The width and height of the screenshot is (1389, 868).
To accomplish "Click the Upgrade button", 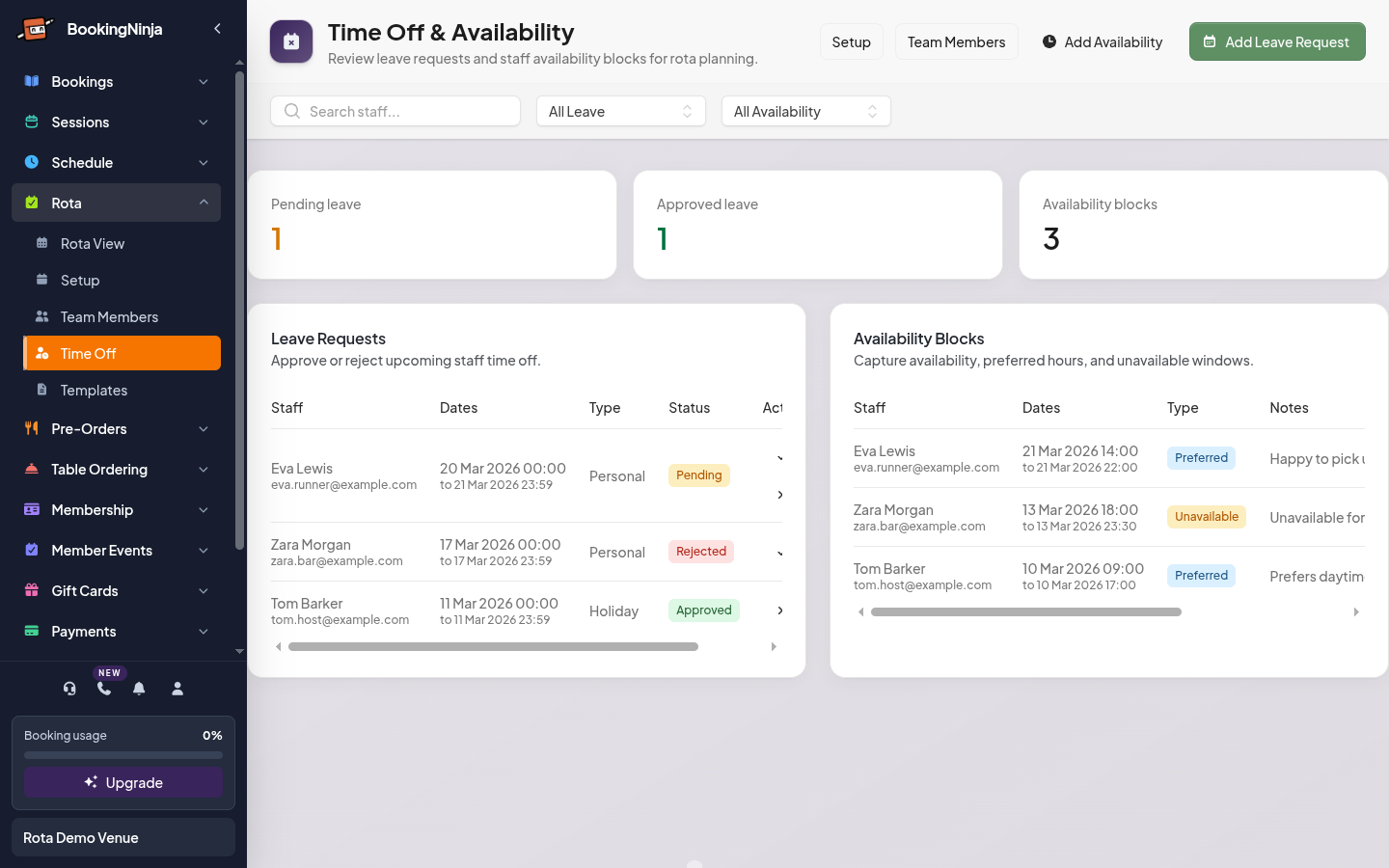I will 123,782.
